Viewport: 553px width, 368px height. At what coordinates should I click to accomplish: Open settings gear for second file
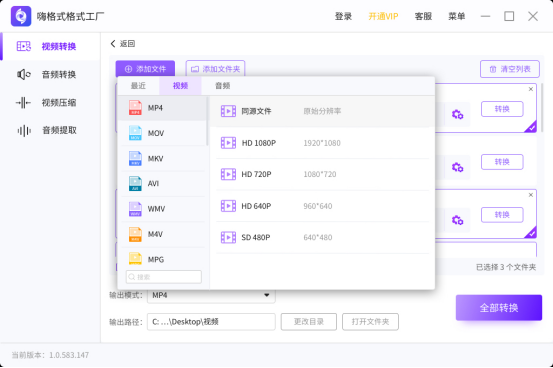[457, 167]
